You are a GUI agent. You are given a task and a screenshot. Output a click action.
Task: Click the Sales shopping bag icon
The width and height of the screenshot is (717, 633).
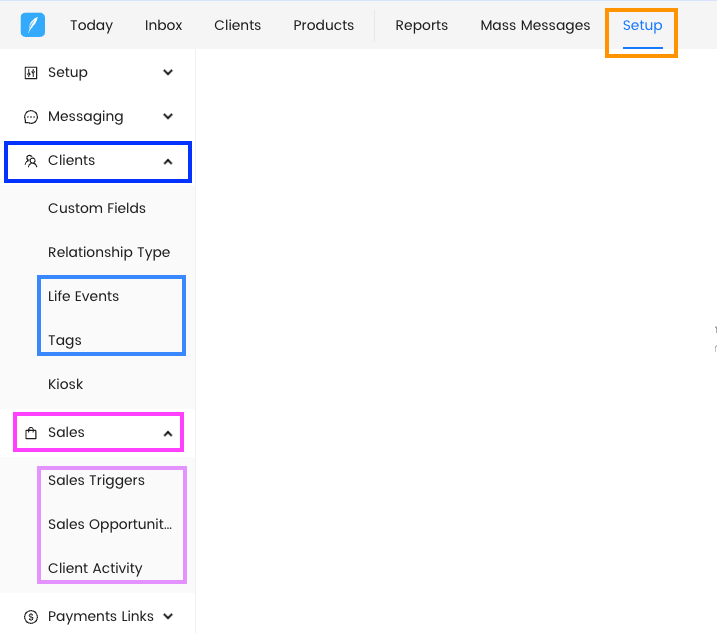pos(31,433)
